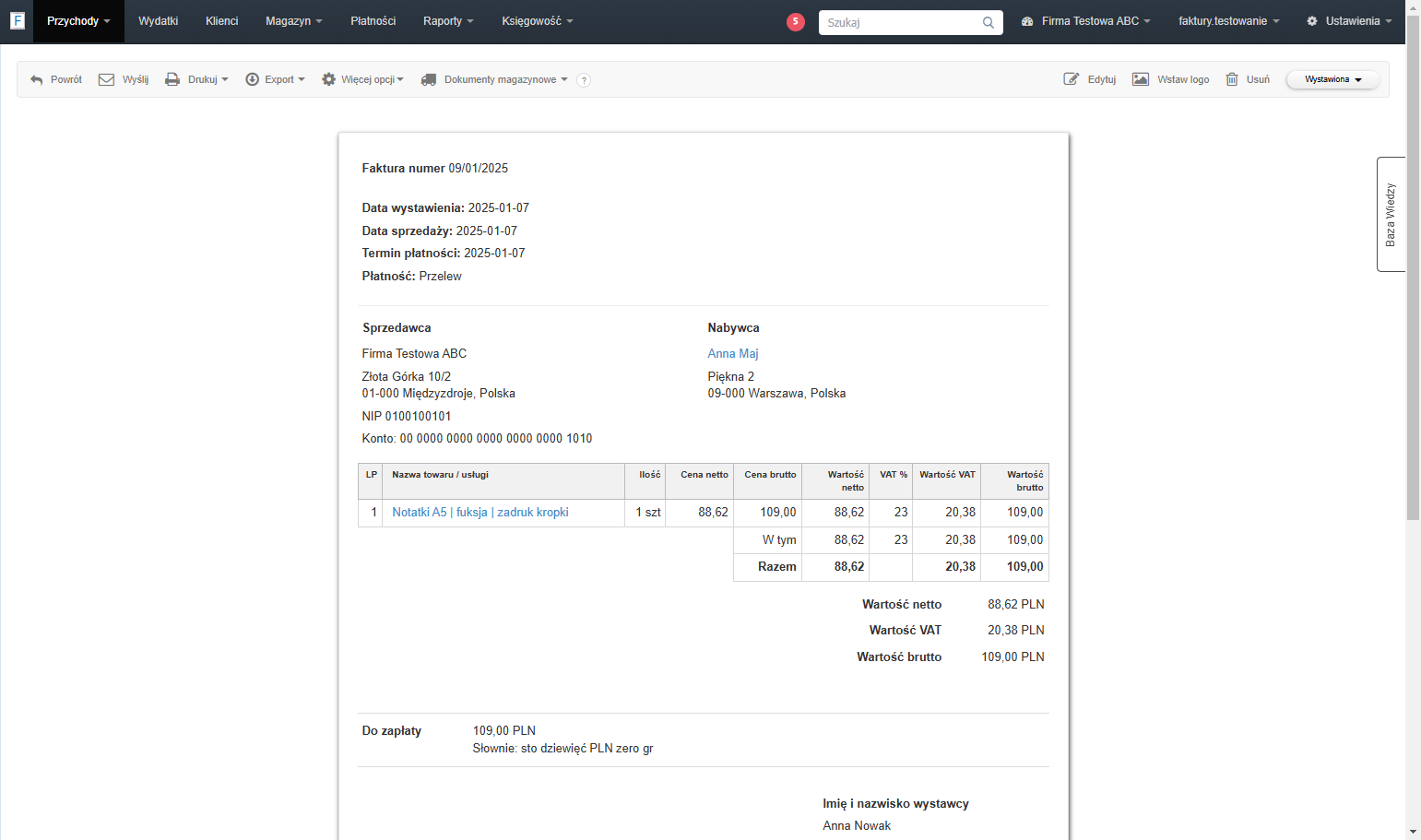
Task: Open the Ustawienia settings menu
Action: [1349, 21]
